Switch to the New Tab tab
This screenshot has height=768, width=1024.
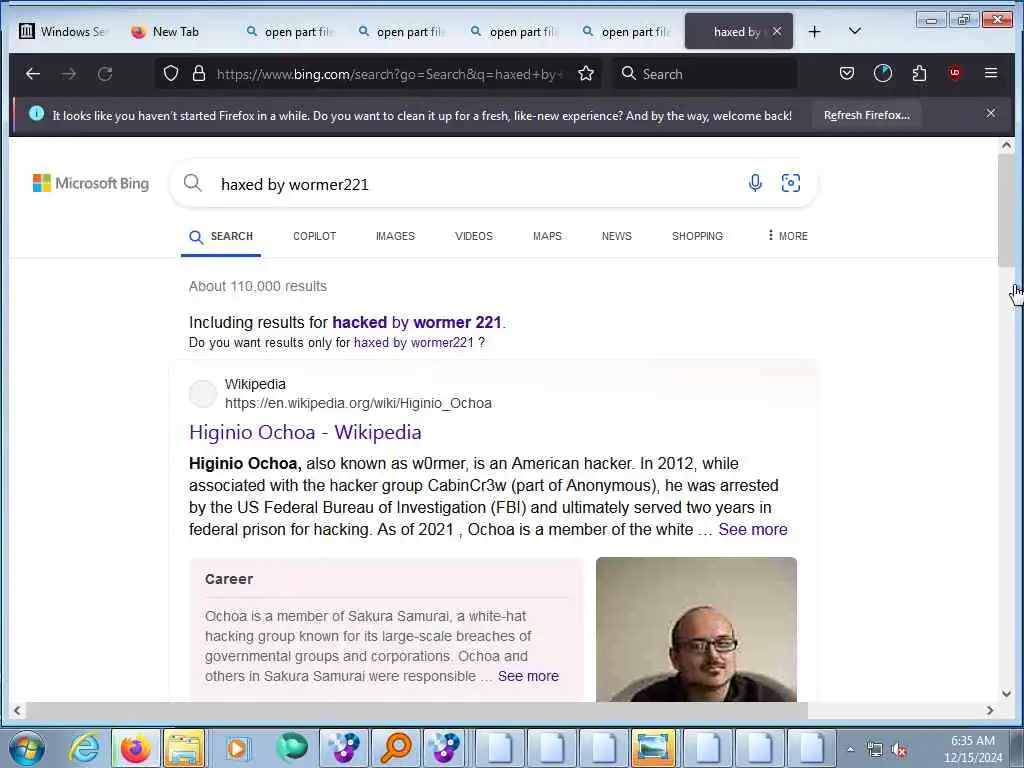[166, 31]
